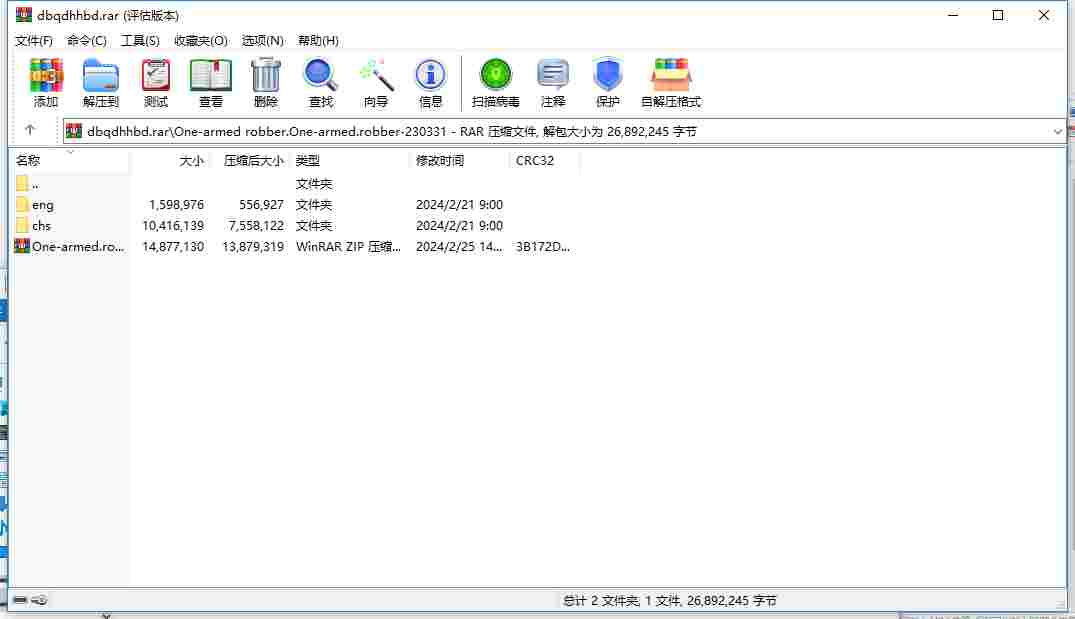The image size is (1075, 619).
Task: Show archive Info (信息) icon
Action: (x=431, y=75)
